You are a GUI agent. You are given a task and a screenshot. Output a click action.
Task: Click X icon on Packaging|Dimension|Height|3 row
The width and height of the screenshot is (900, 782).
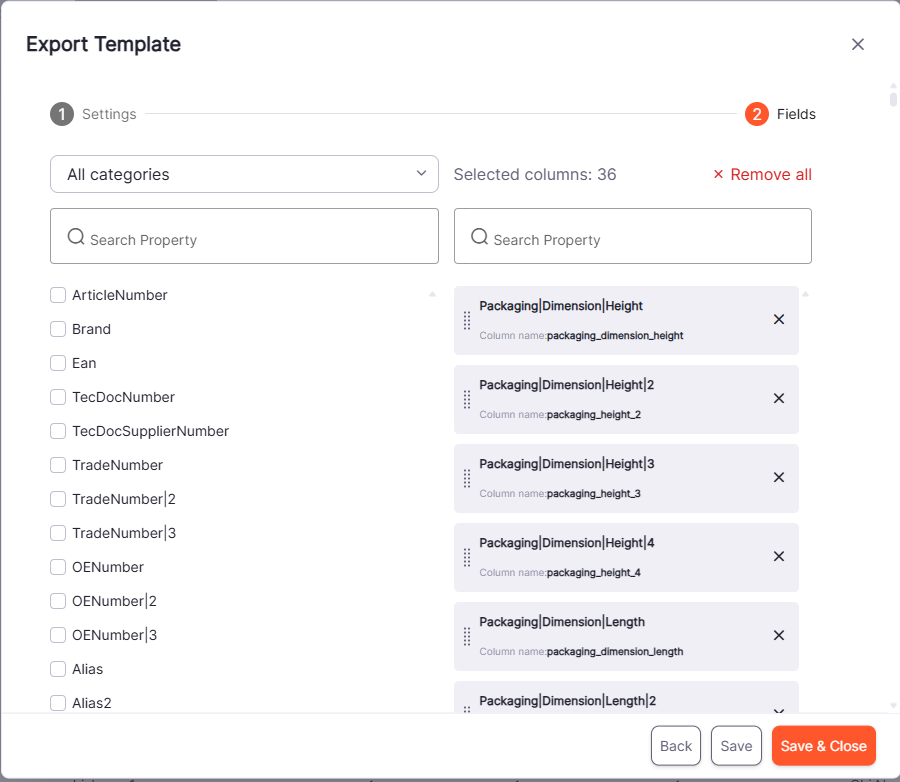779,477
